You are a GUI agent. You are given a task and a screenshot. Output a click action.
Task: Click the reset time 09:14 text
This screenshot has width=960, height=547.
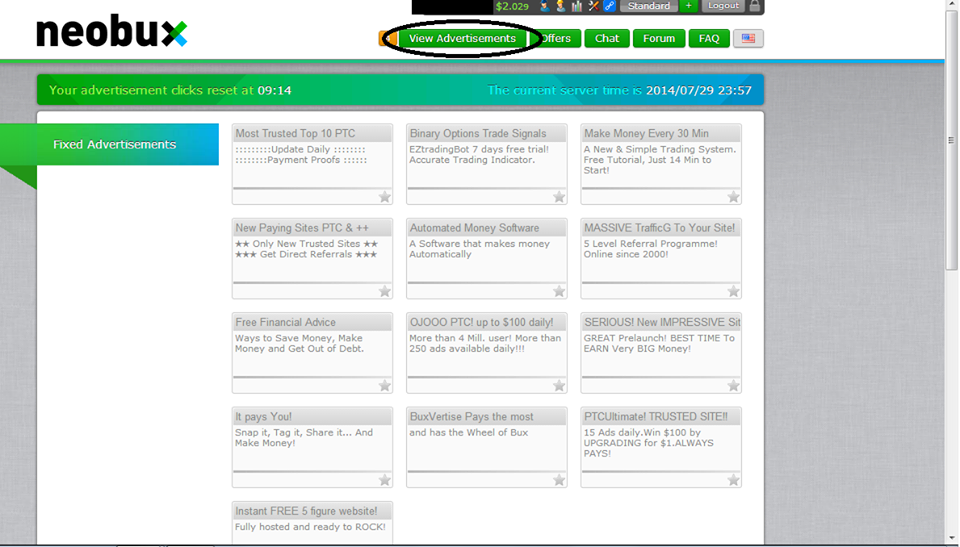pos(274,91)
